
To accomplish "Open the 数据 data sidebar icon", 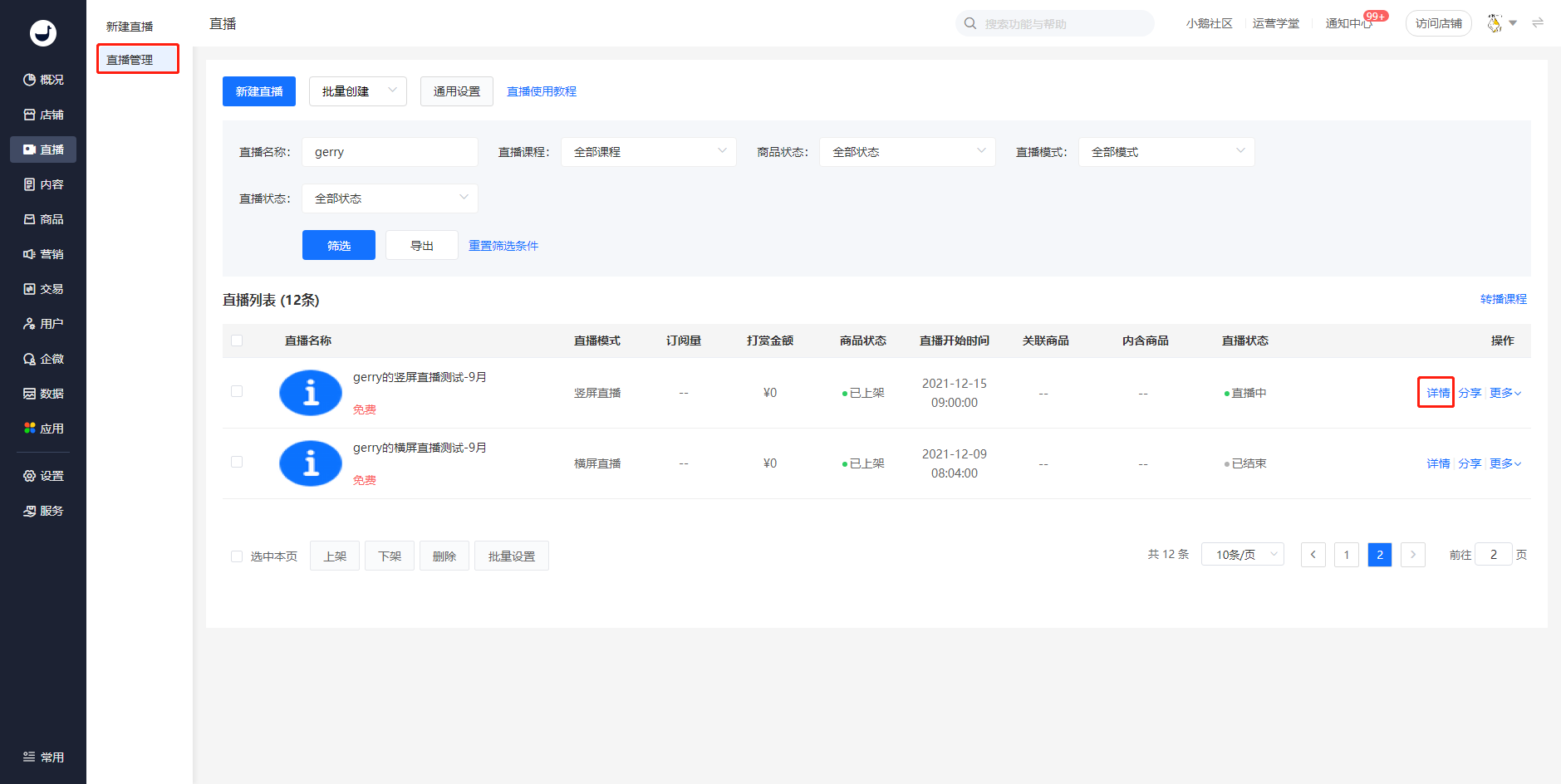I will (30, 394).
